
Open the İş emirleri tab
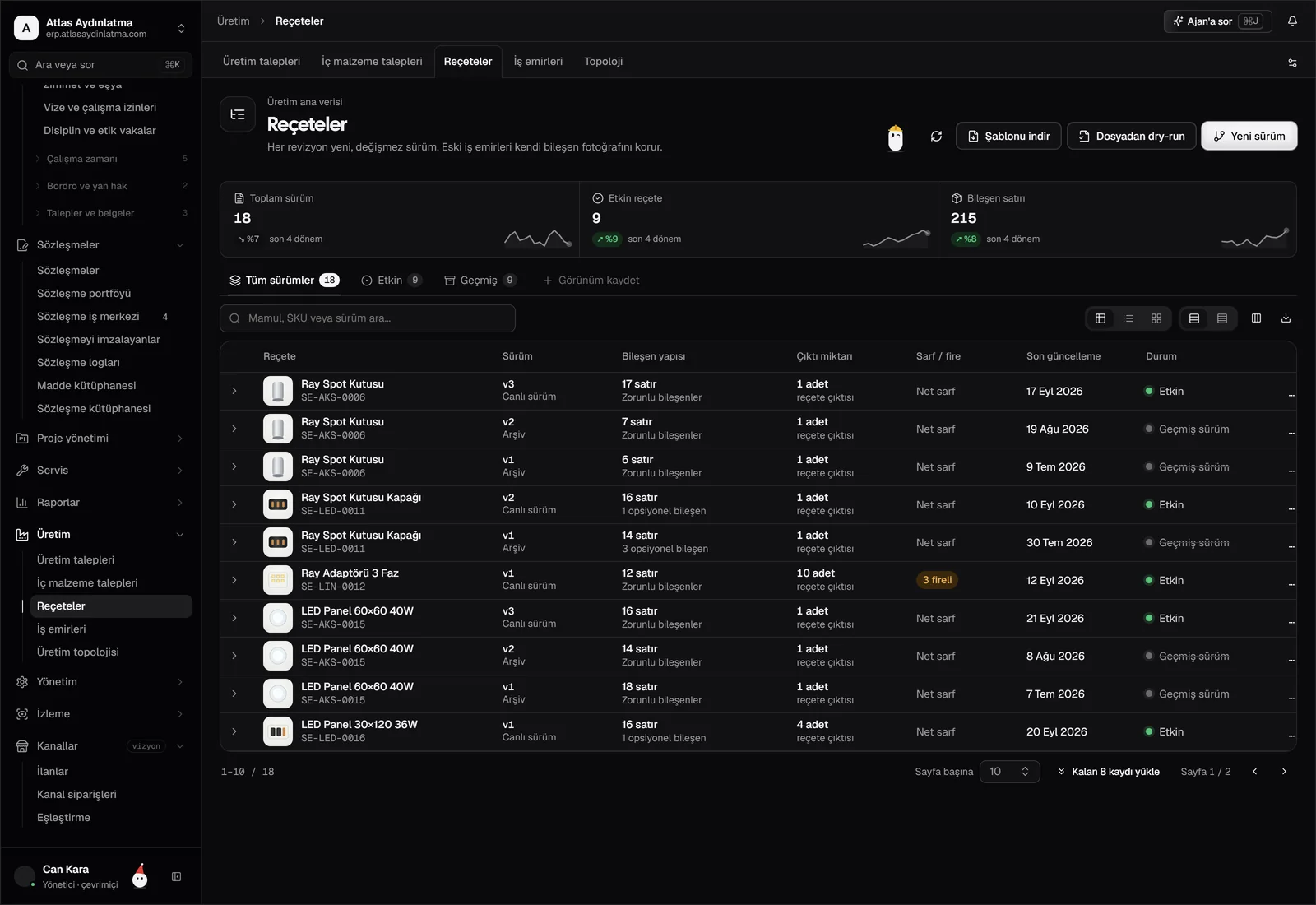point(538,62)
